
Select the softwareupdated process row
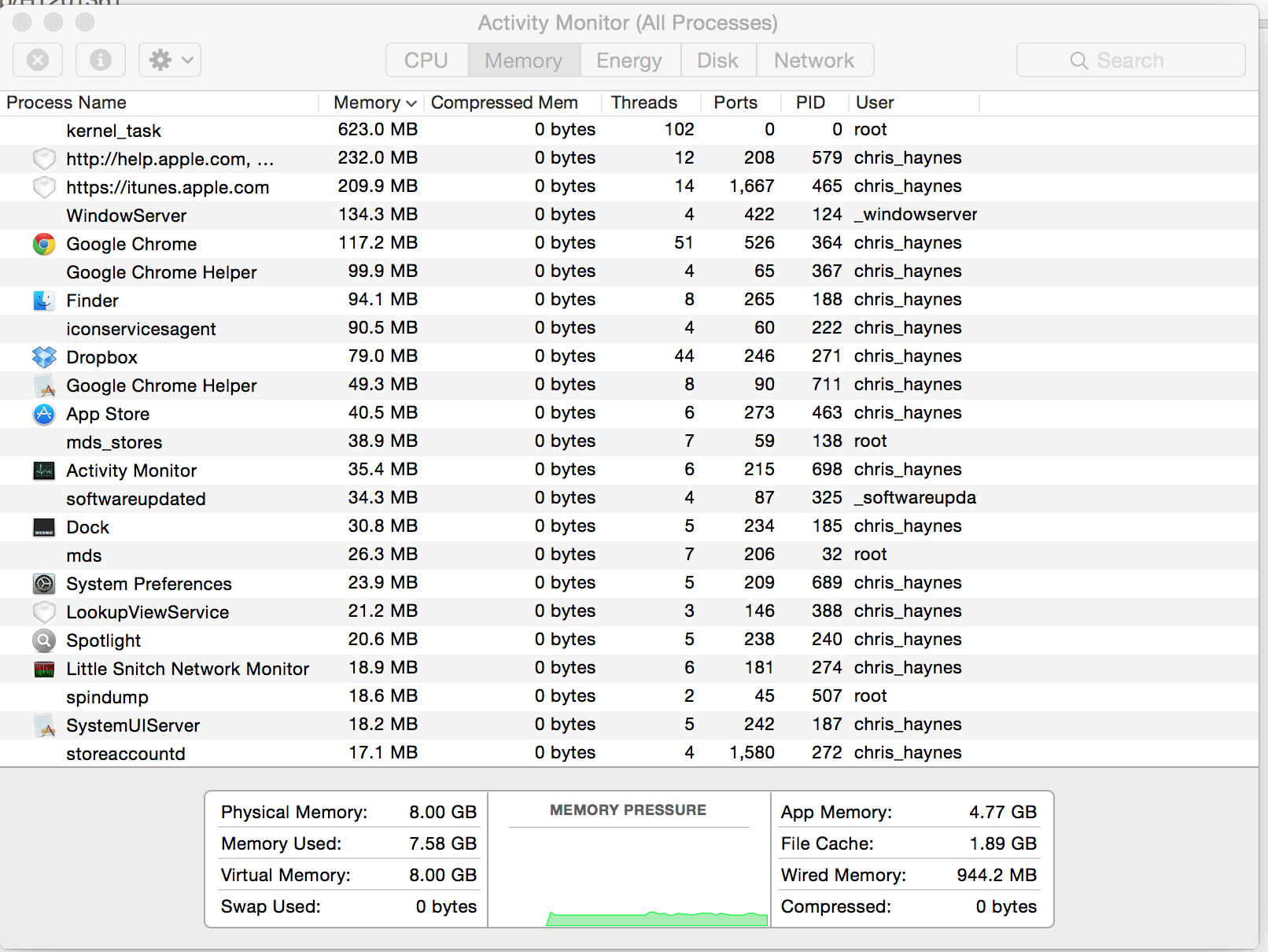tap(629, 498)
